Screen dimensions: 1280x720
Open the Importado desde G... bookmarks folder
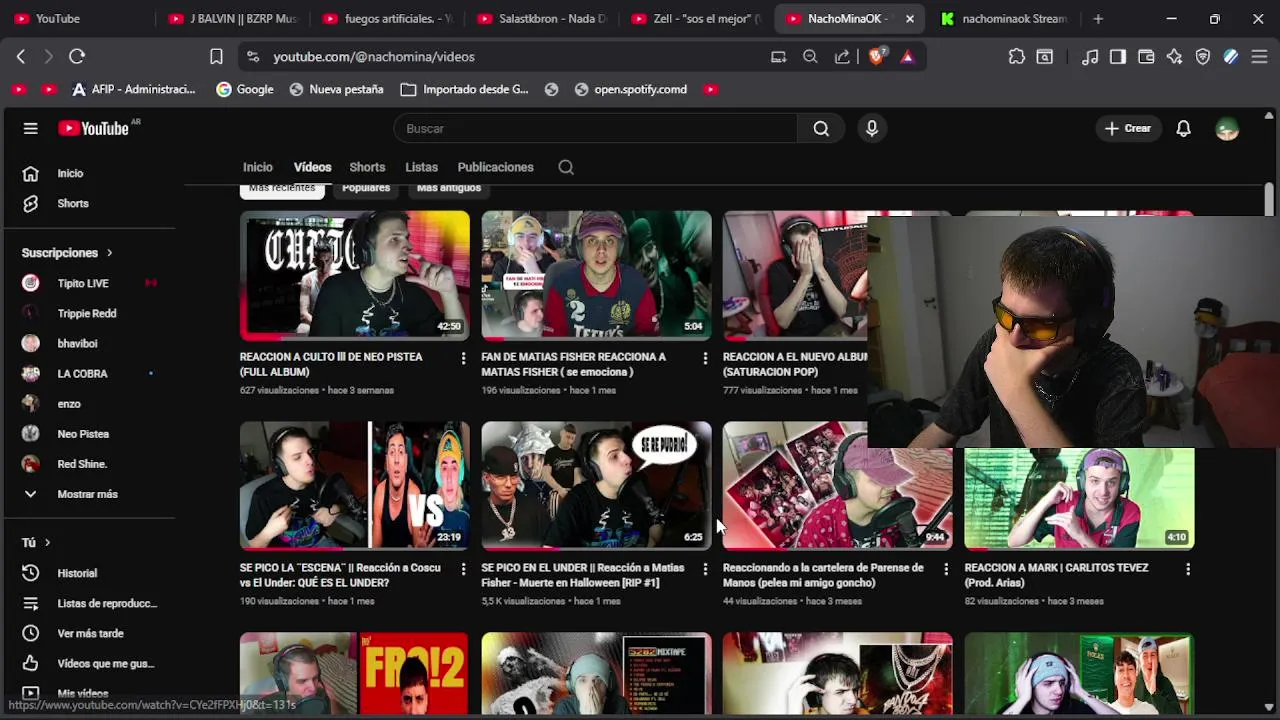[x=464, y=89]
